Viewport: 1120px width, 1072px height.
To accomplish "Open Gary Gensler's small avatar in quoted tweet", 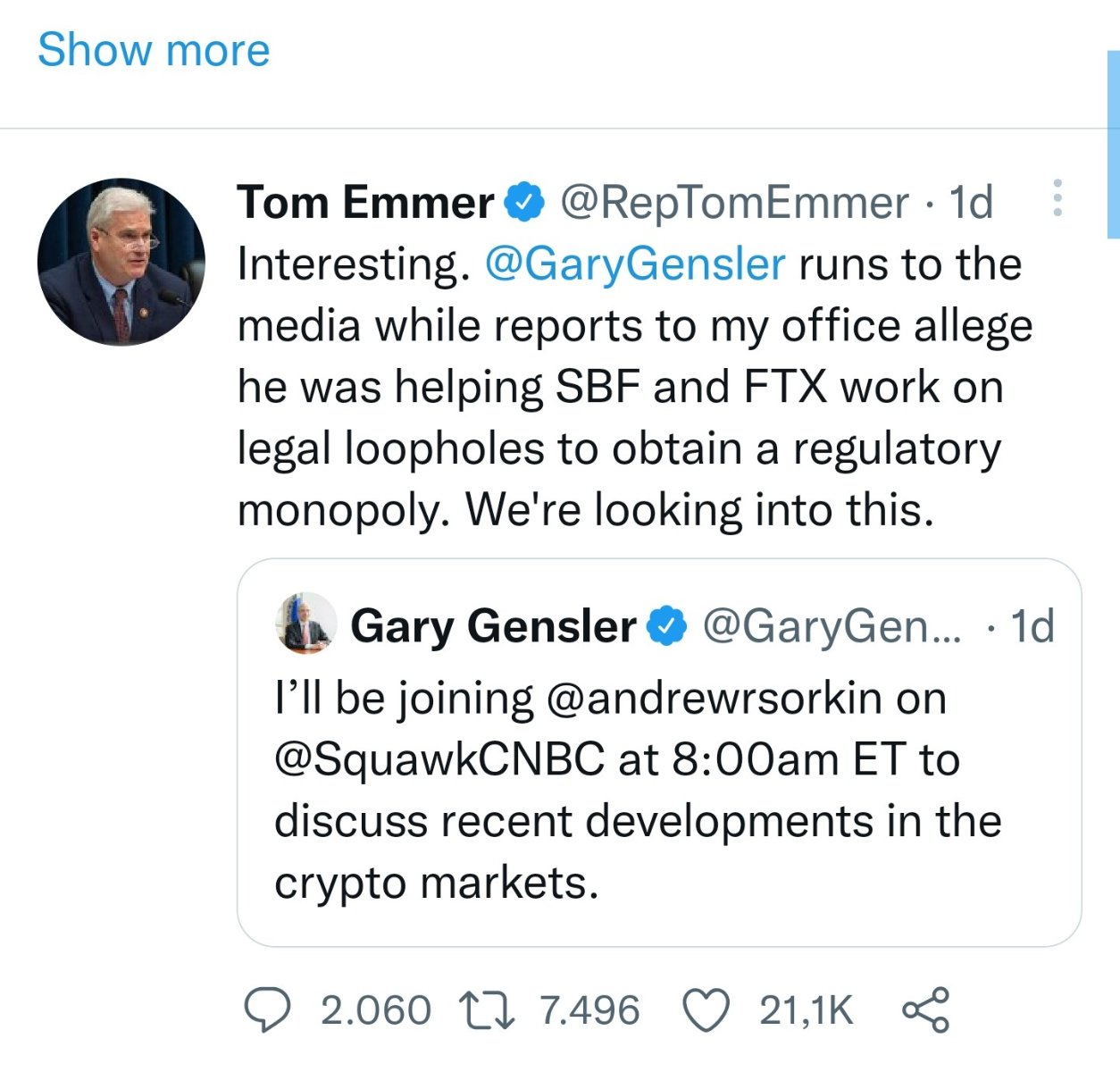I will point(305,623).
